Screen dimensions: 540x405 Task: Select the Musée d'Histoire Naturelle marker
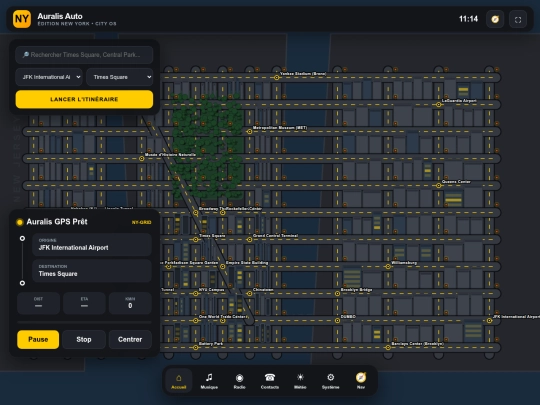coord(142,158)
